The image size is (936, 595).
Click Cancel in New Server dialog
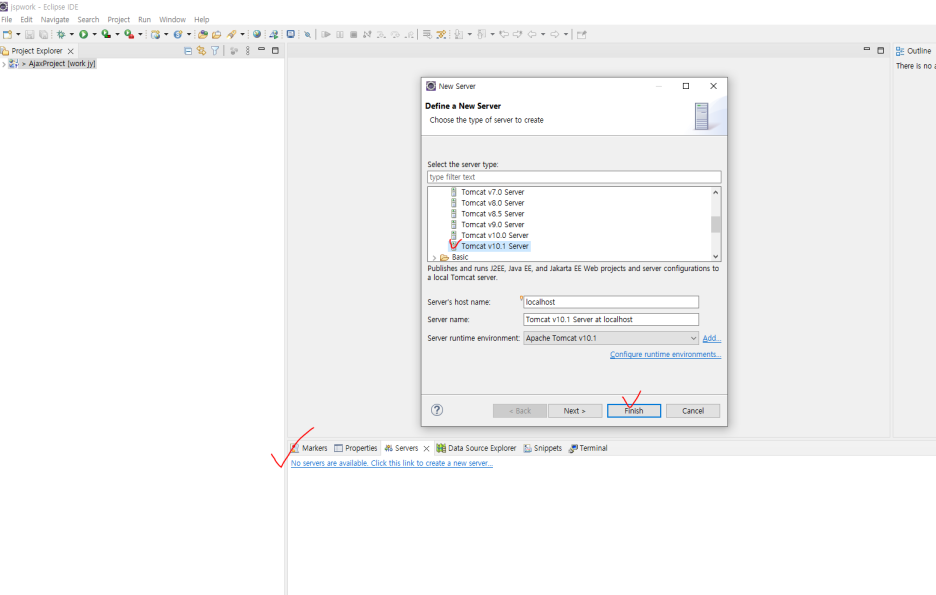tap(693, 411)
